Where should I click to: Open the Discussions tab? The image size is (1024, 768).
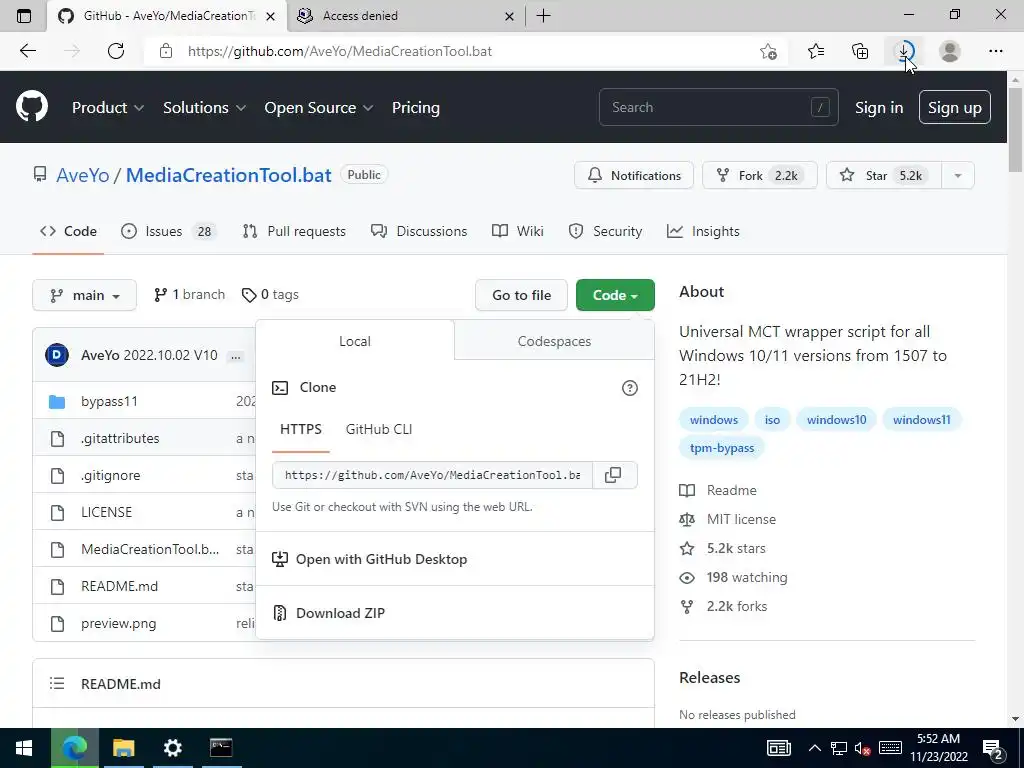coord(419,231)
